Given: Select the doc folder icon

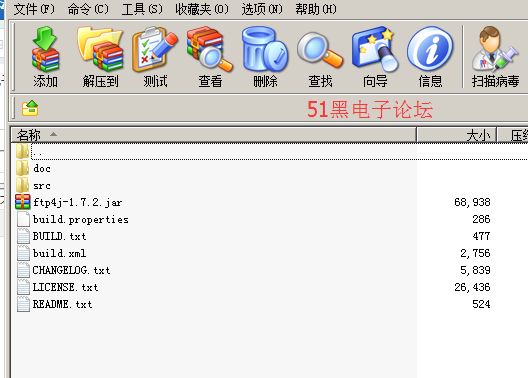Looking at the screenshot, I should pyautogui.click(x=23, y=168).
